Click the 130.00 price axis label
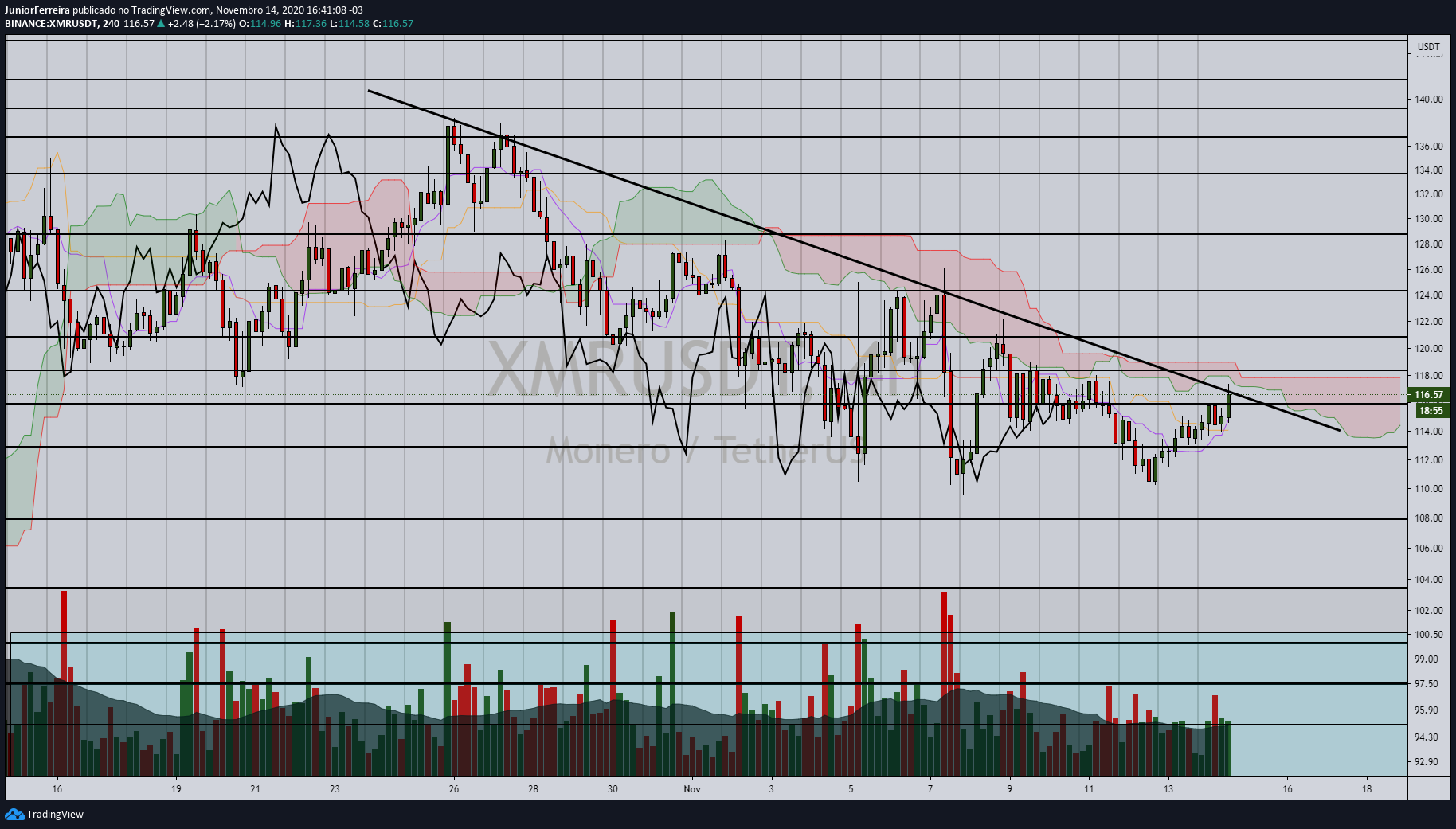The width and height of the screenshot is (1456, 829). pos(1429,219)
